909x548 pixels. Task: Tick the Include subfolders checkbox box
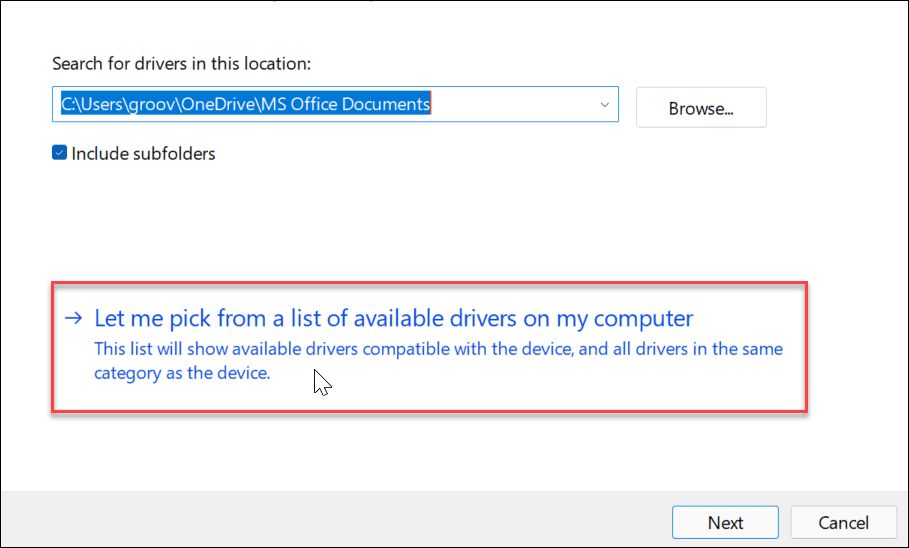coord(60,154)
